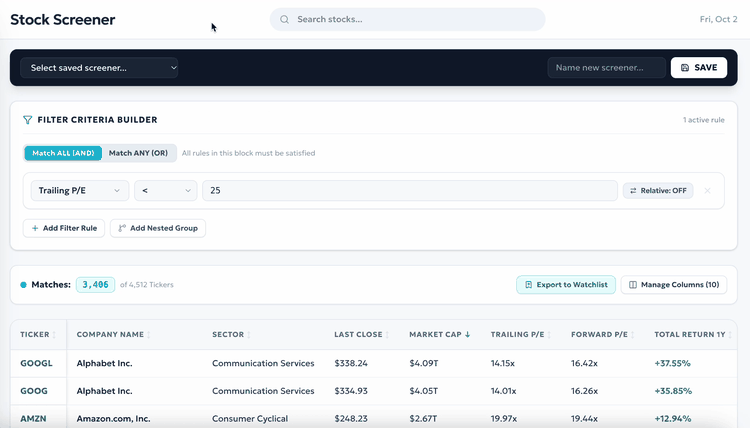
Task: Open Manage Columns (10)
Action: tap(674, 285)
